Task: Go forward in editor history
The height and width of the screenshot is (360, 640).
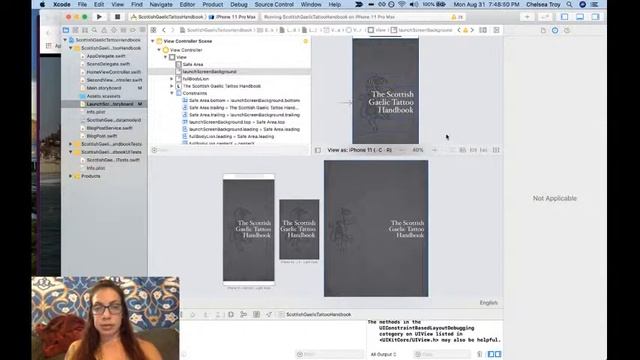Action: click(x=173, y=30)
